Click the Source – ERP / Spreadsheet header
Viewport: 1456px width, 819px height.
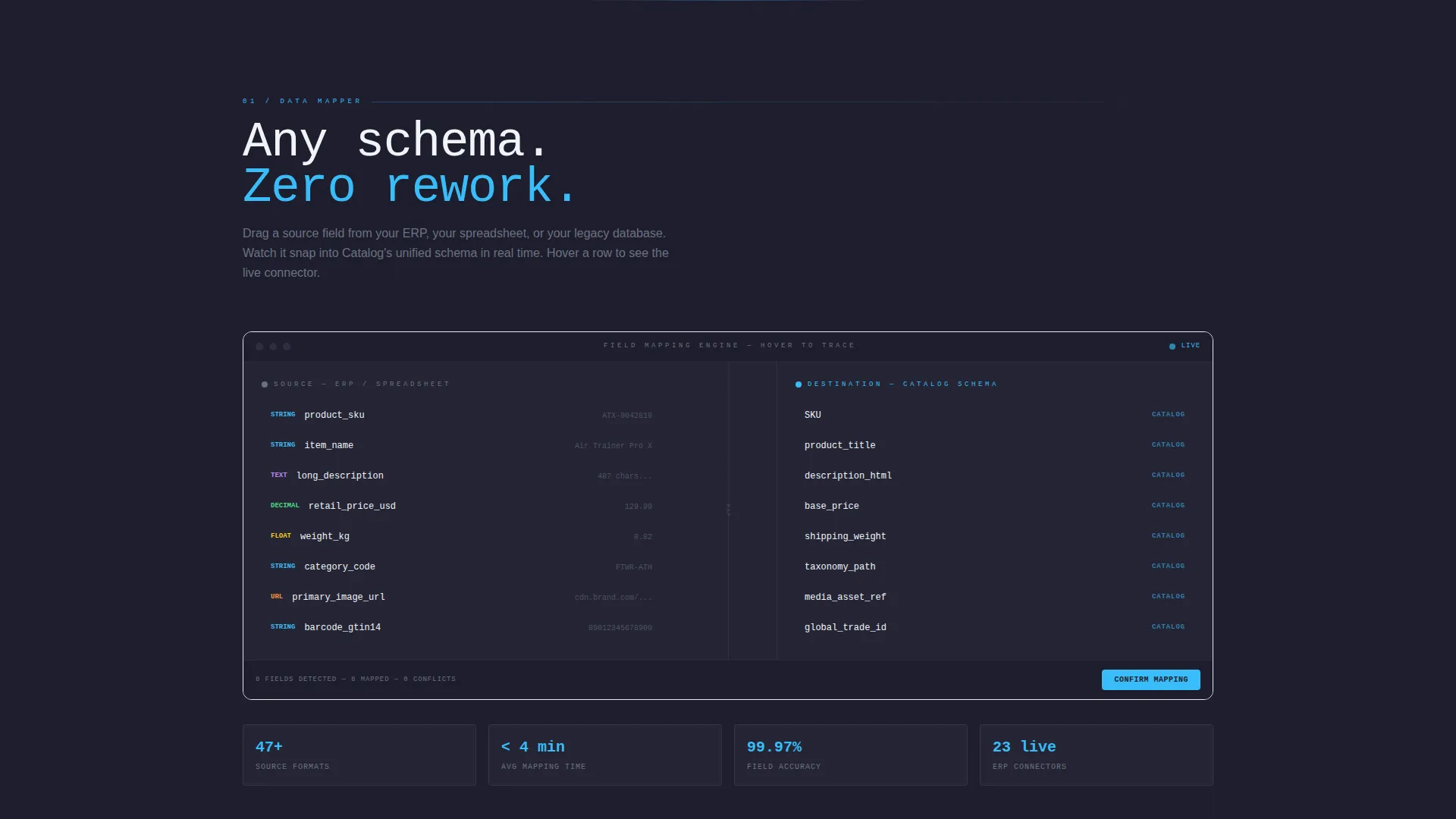click(361, 384)
